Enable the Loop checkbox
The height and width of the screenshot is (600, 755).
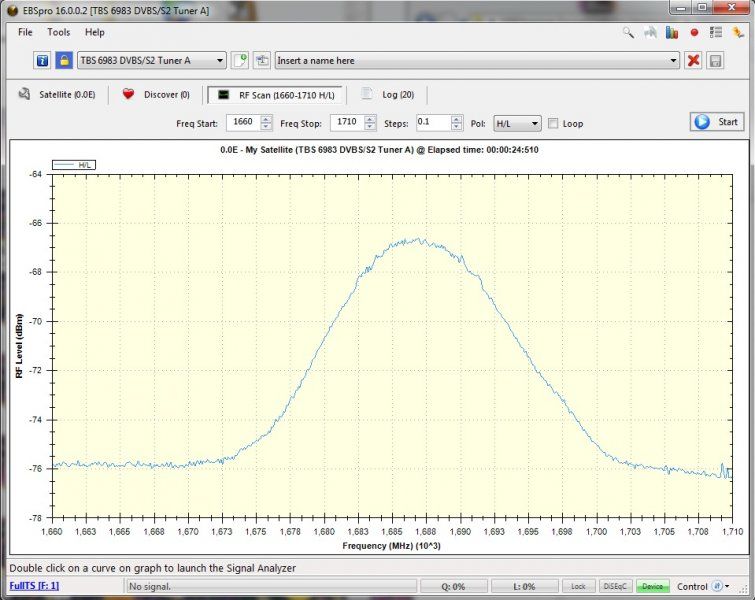(x=554, y=124)
